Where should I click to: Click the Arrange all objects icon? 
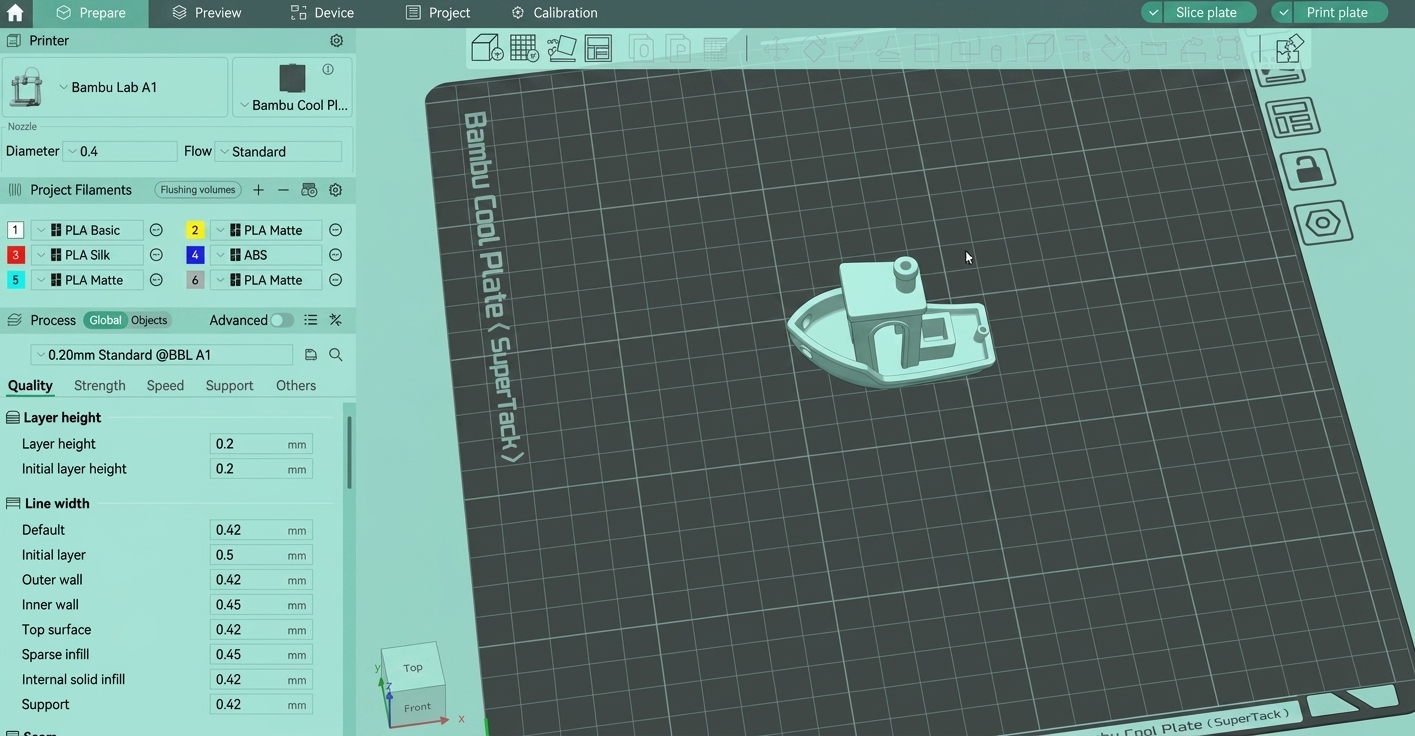(598, 48)
